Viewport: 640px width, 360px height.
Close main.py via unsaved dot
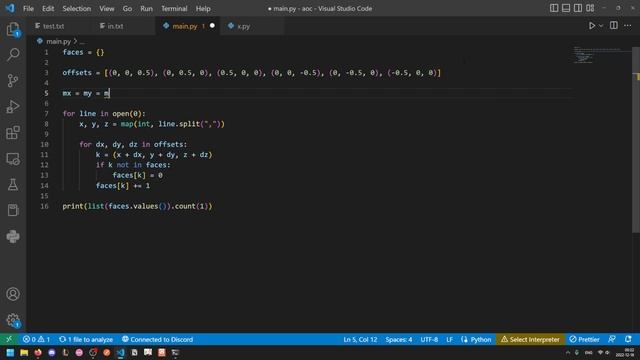pos(212,26)
